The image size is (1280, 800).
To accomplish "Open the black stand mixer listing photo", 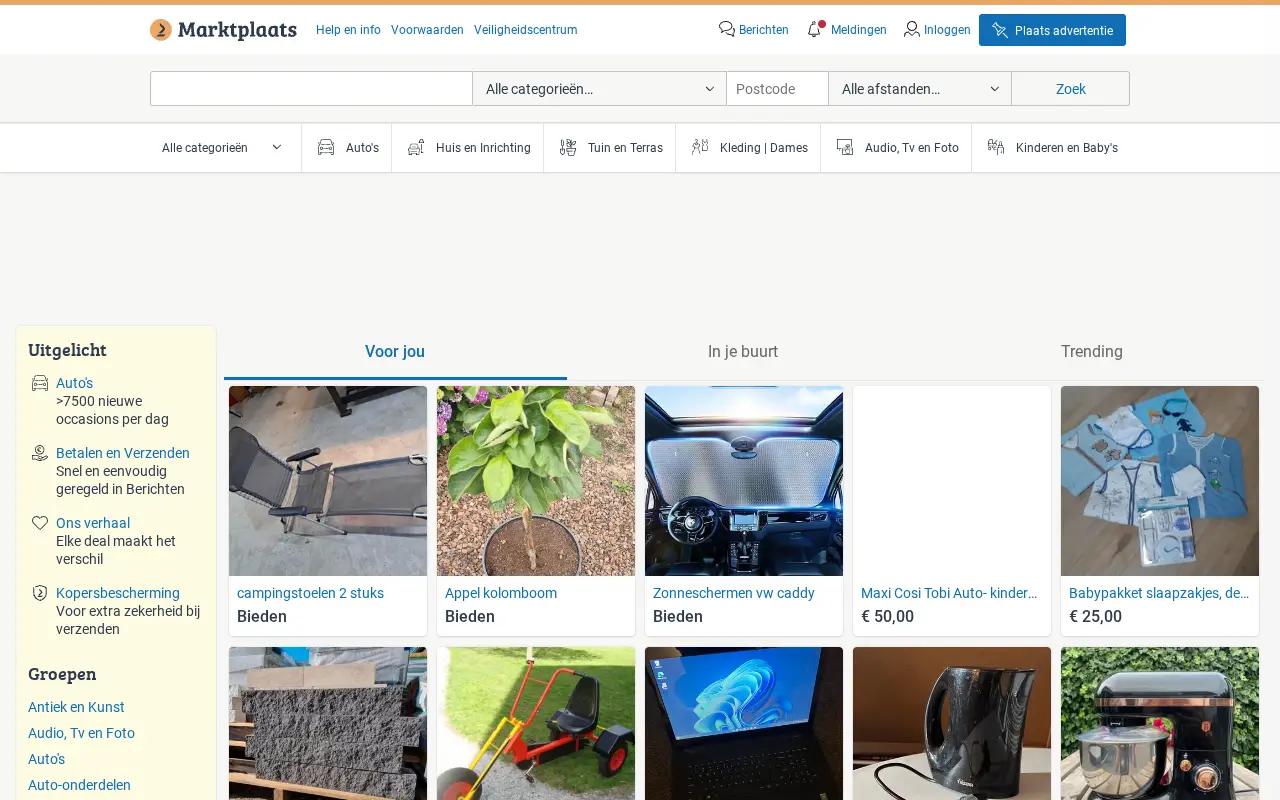I will click(x=1160, y=723).
